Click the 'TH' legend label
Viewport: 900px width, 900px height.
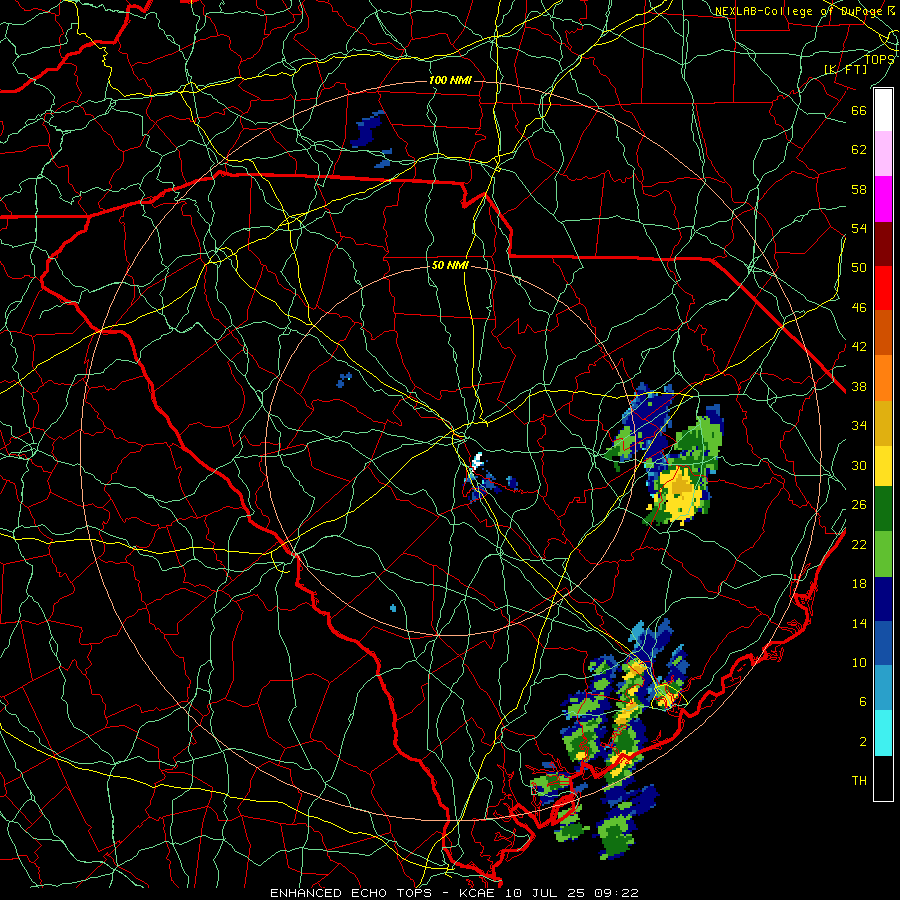click(x=859, y=781)
